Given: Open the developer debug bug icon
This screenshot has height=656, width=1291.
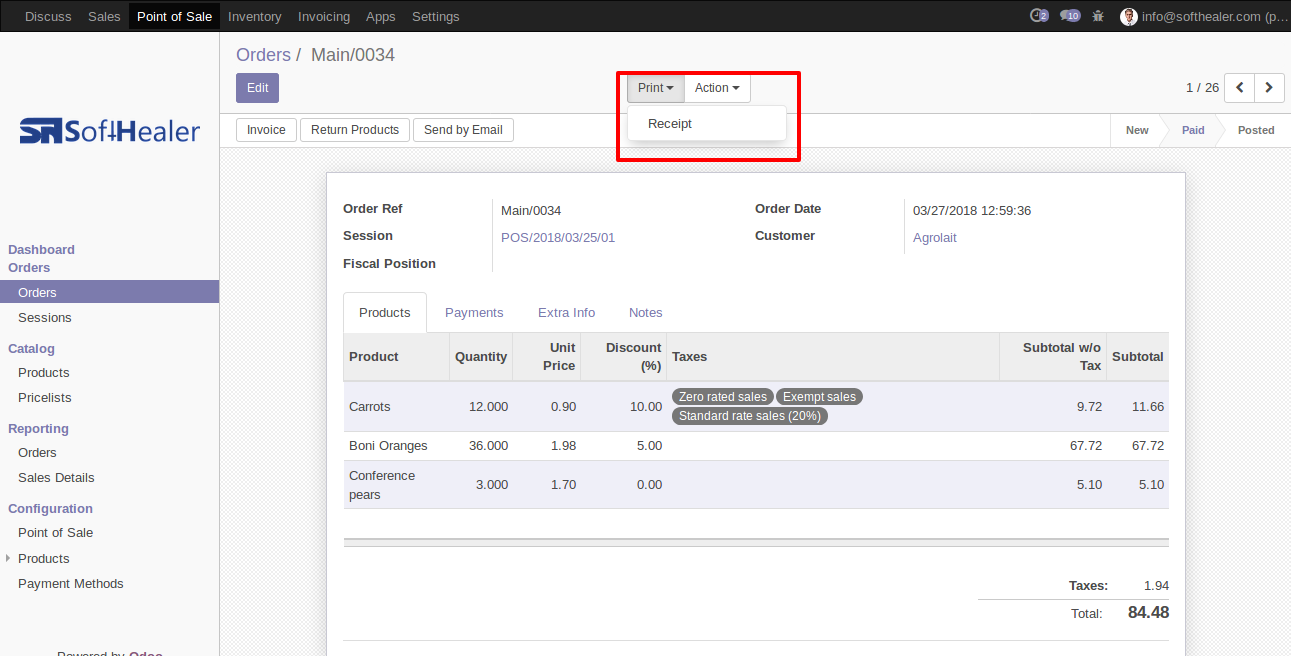Looking at the screenshot, I should (x=1099, y=16).
